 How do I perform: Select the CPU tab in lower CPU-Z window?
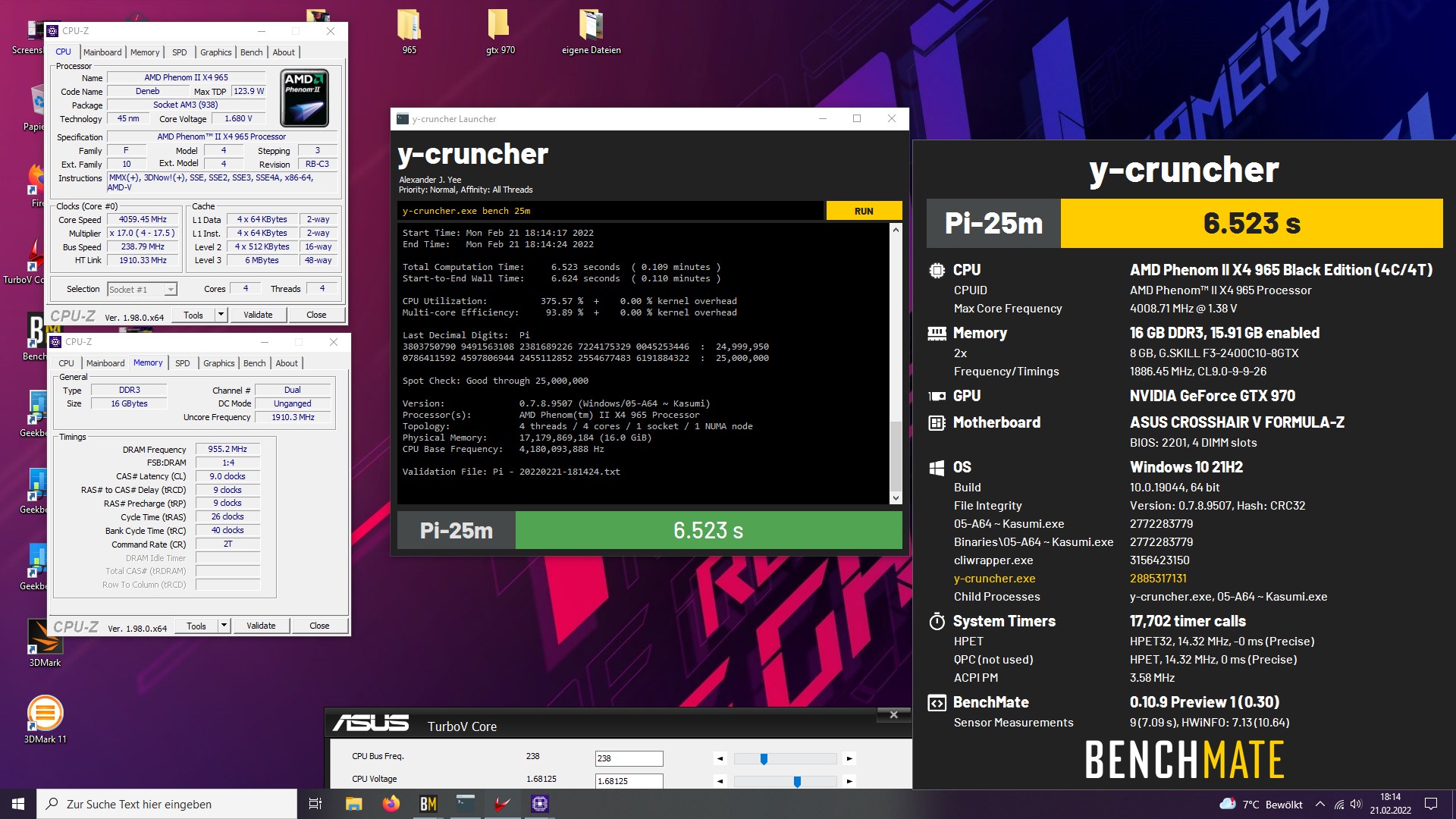click(67, 363)
